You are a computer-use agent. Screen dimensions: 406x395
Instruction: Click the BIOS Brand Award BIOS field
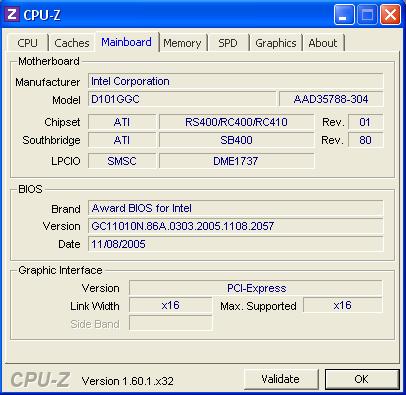click(x=236, y=208)
